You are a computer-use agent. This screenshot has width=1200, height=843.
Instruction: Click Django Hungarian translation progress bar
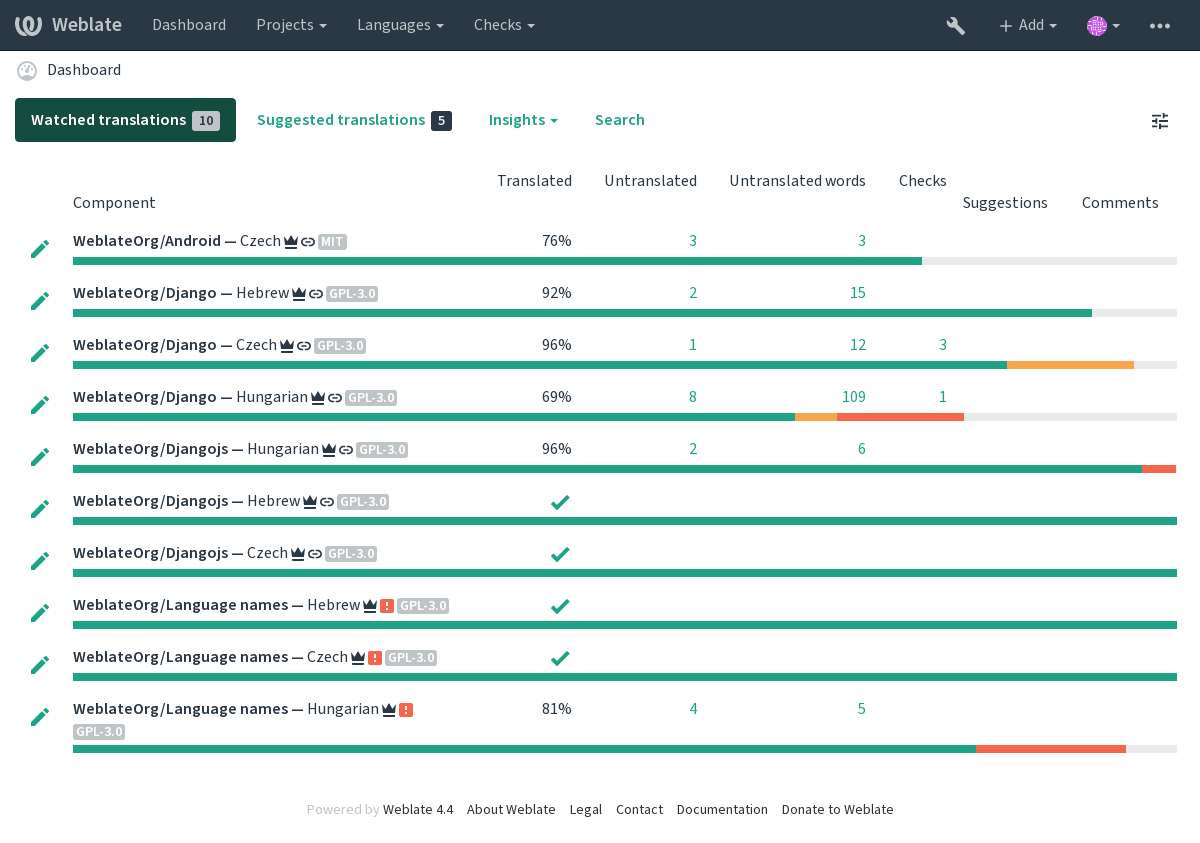(625, 417)
